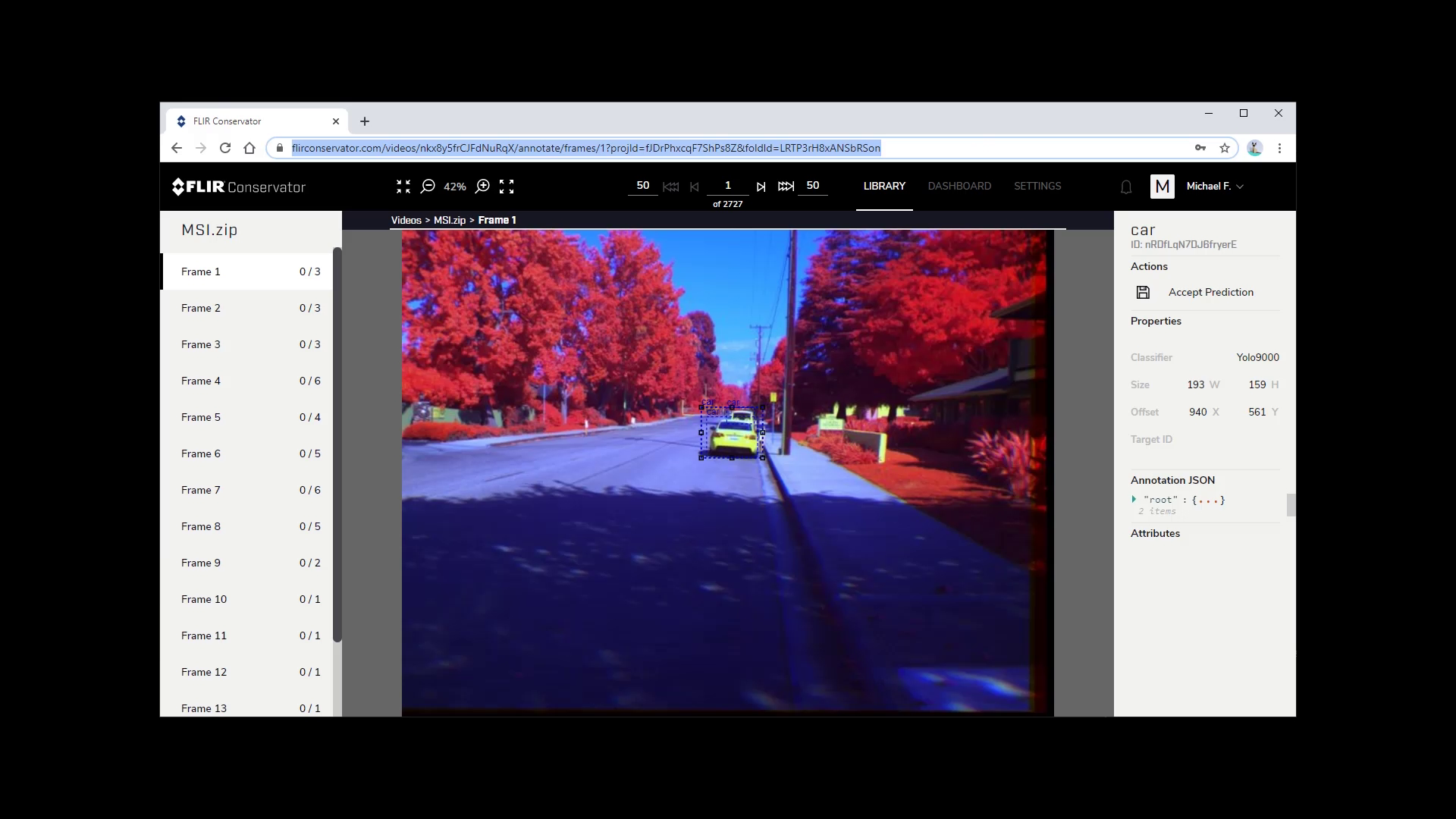Expand the MSI.zip folder tree
The width and height of the screenshot is (1456, 819).
coord(209,229)
